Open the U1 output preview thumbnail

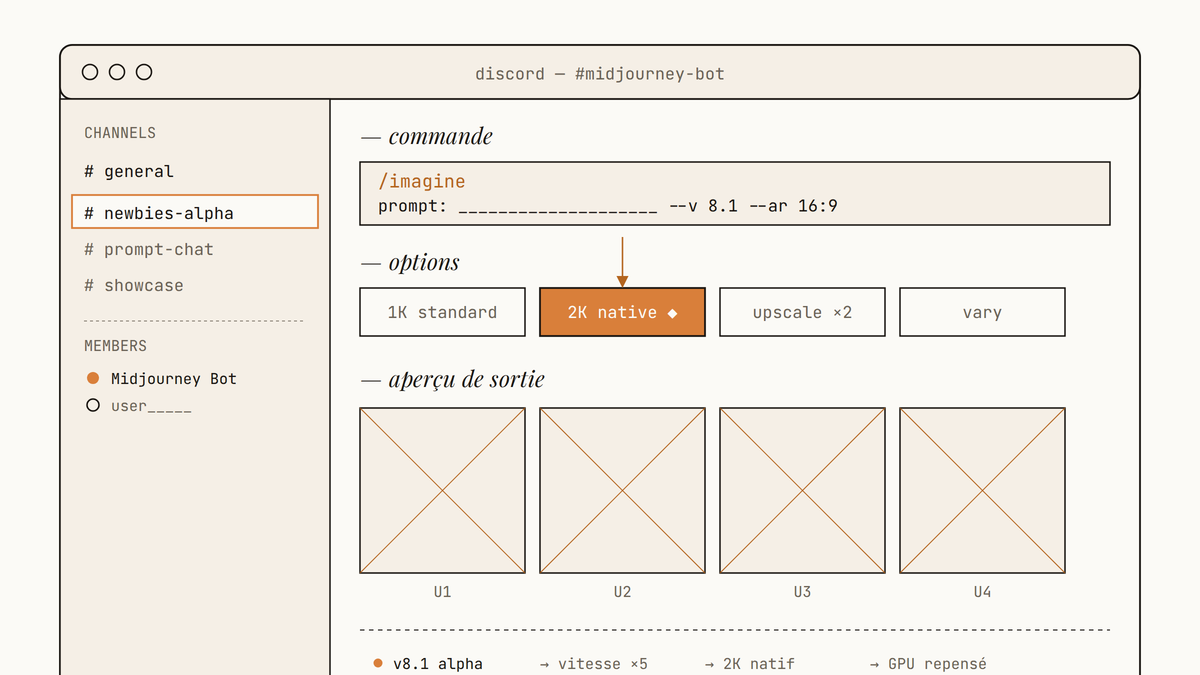[442, 490]
